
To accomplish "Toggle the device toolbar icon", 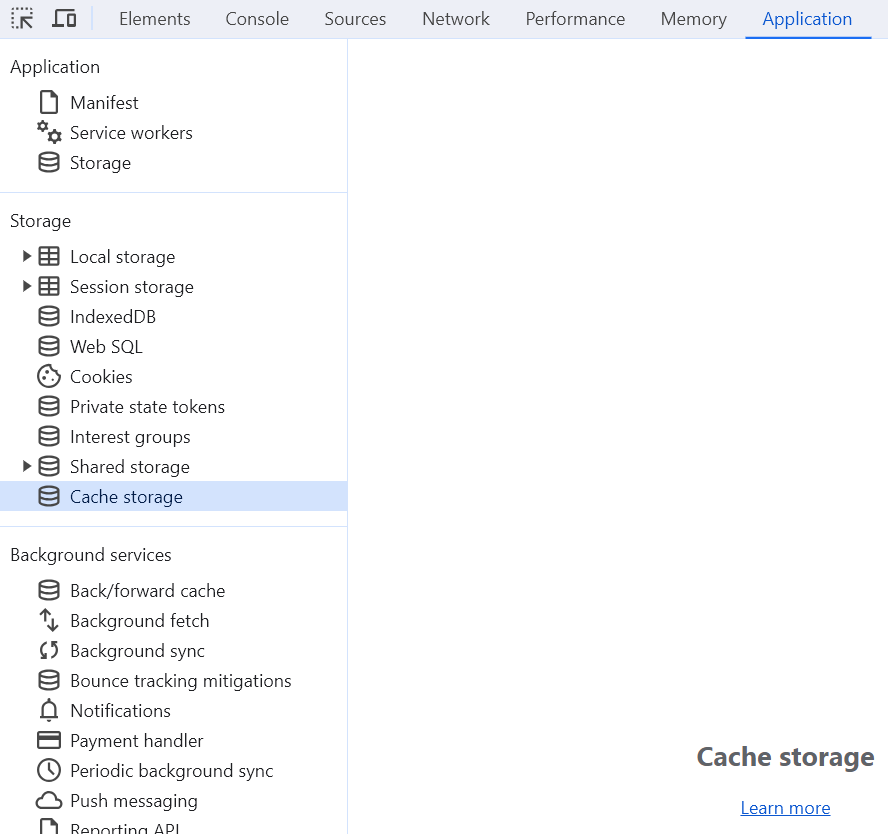I will coord(64,19).
